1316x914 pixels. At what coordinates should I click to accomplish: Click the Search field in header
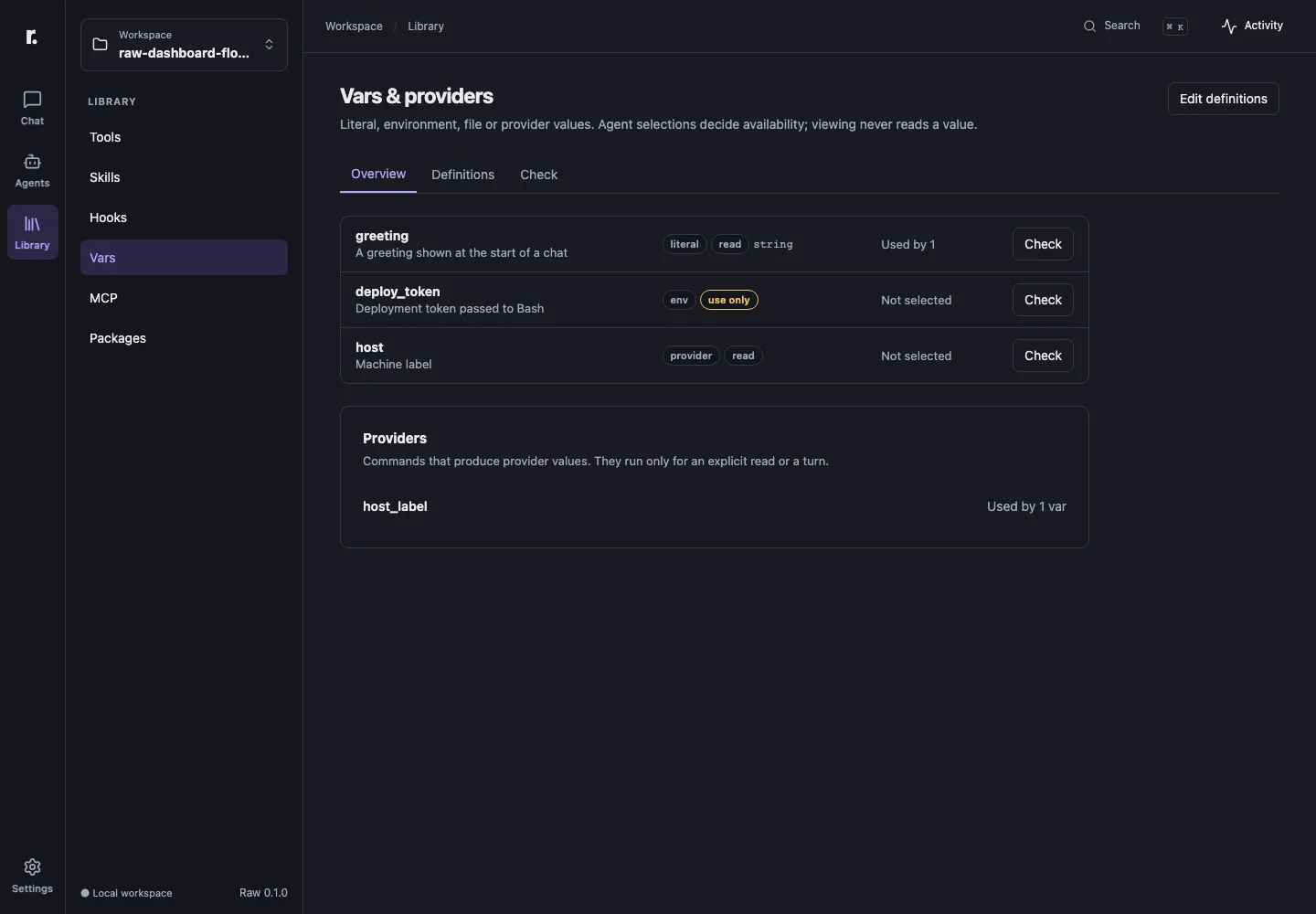pyautogui.click(x=1135, y=26)
